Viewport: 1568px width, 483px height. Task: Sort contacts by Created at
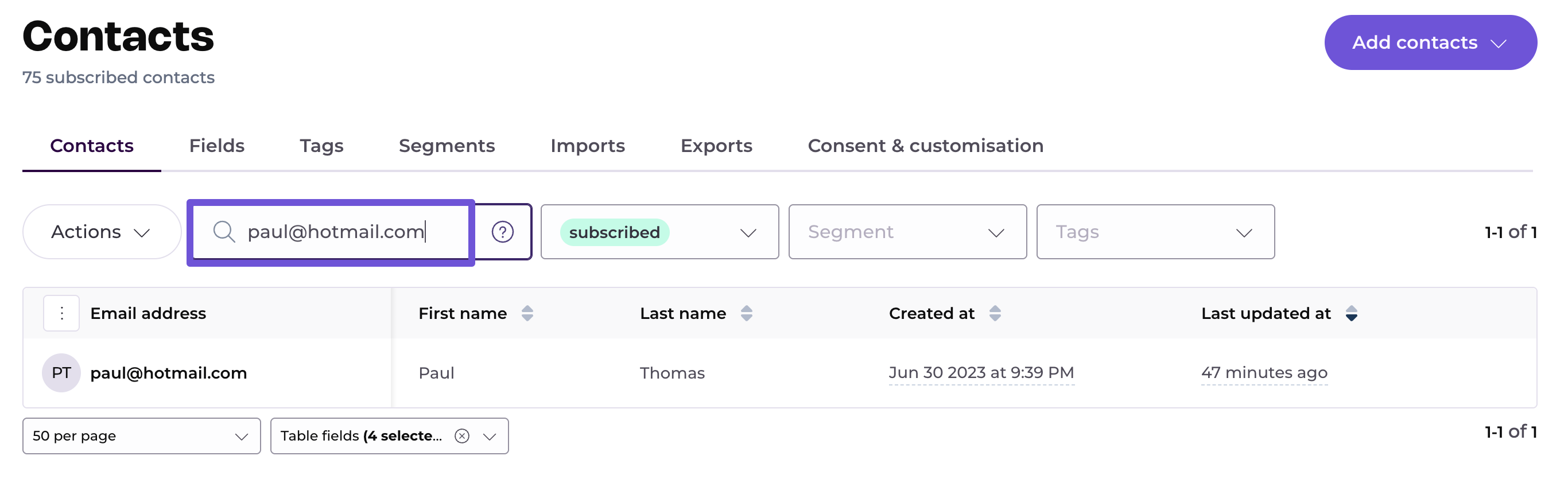click(x=995, y=313)
